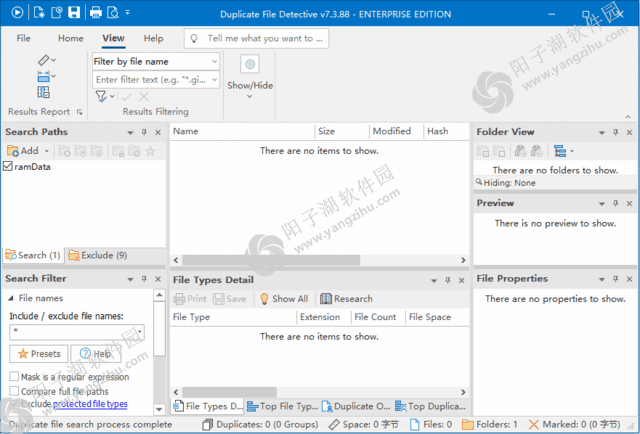This screenshot has width=640, height=434.
Task: Open the Filter by file name dropdown
Action: tap(214, 62)
